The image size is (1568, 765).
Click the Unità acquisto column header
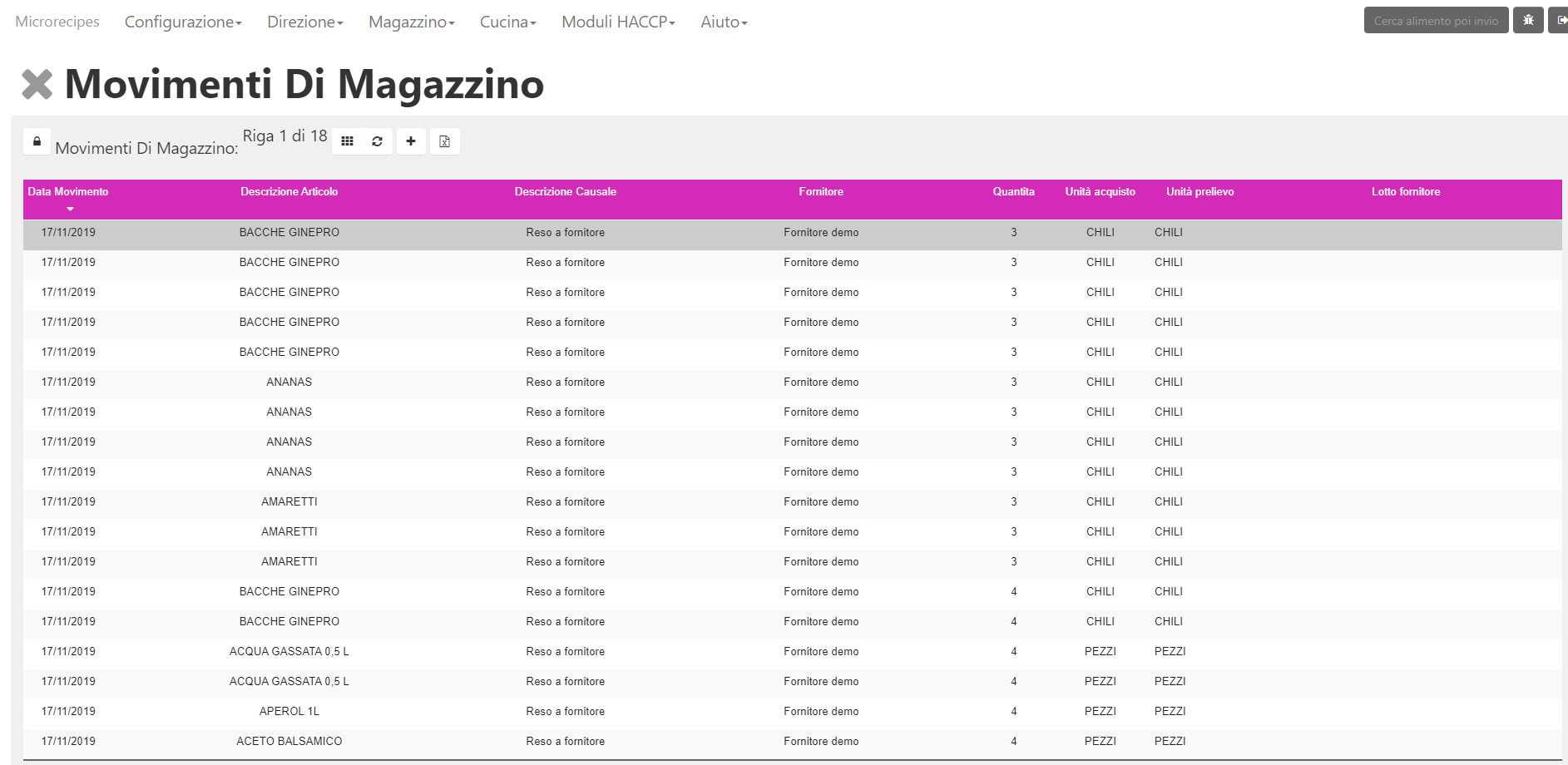[1101, 192]
